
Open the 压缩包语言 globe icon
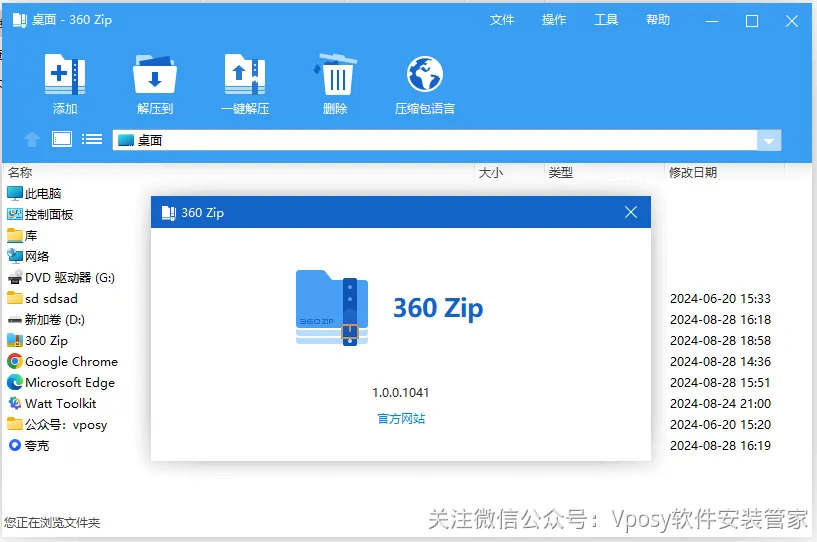[425, 74]
